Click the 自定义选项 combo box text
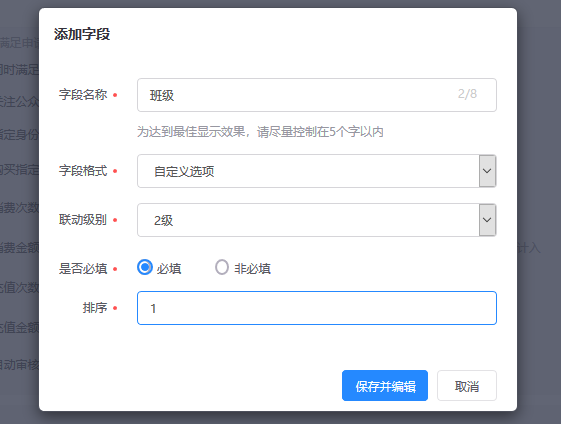This screenshot has height=424, width=561. (x=184, y=171)
